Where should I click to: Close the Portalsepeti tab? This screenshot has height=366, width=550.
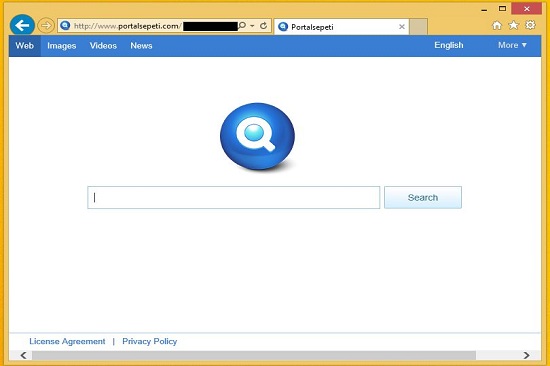[402, 27]
